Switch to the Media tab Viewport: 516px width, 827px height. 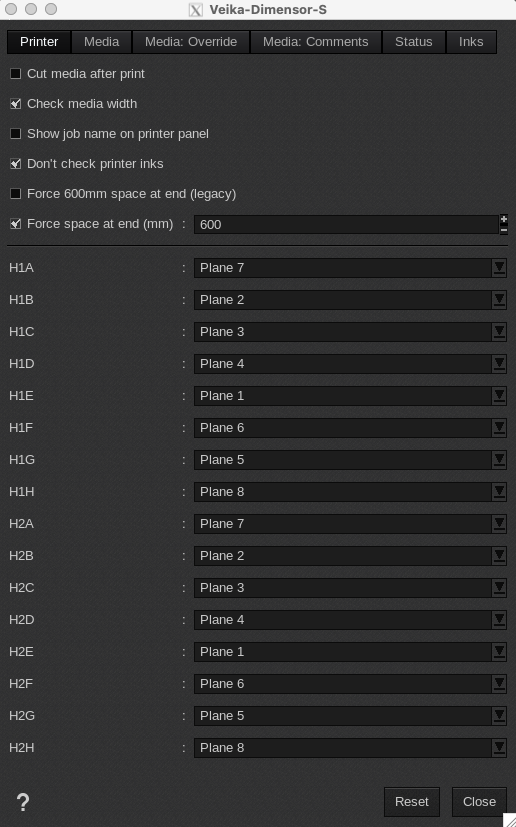coord(101,42)
